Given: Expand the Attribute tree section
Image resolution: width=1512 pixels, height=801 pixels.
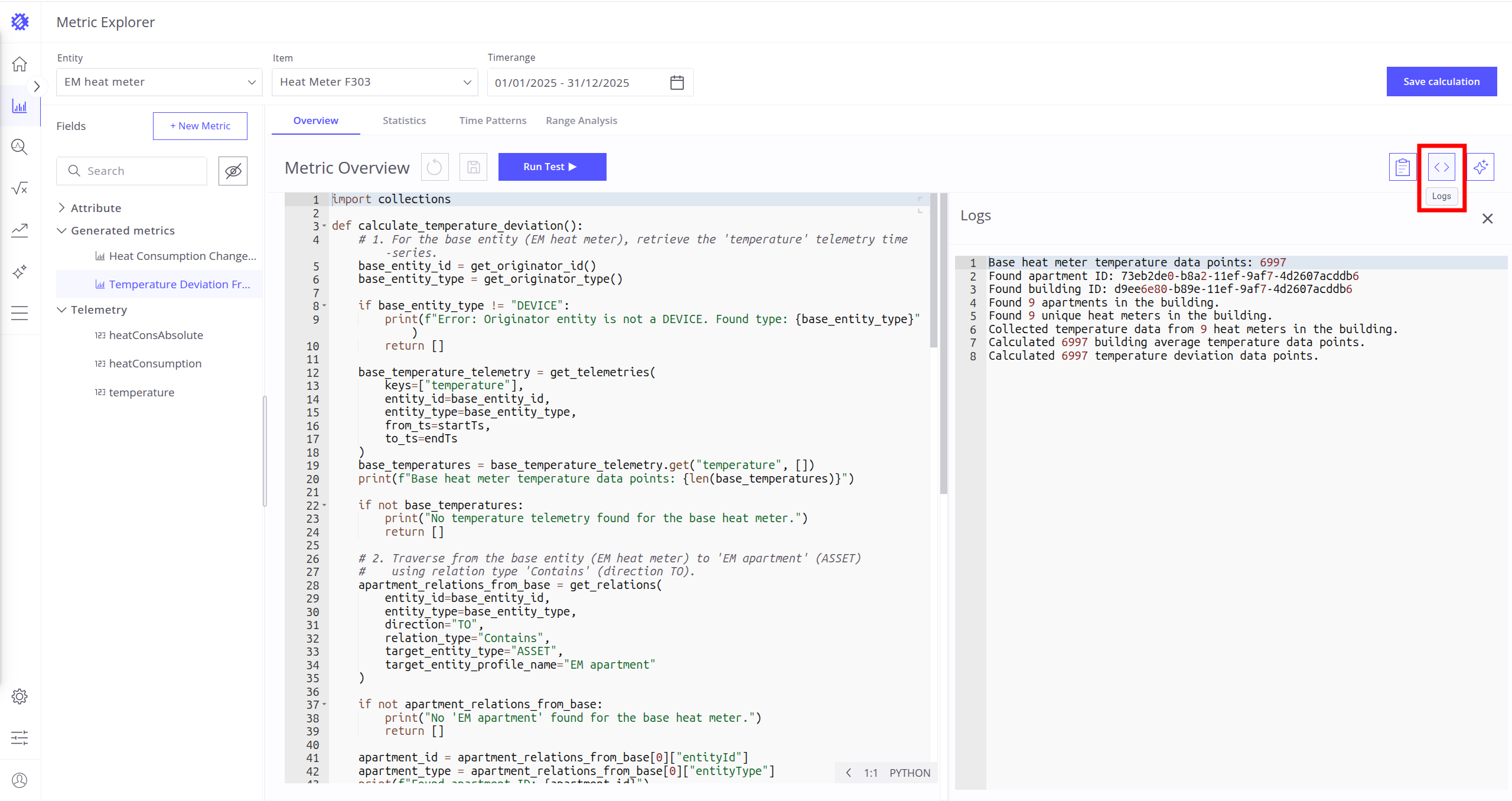Looking at the screenshot, I should pos(62,208).
